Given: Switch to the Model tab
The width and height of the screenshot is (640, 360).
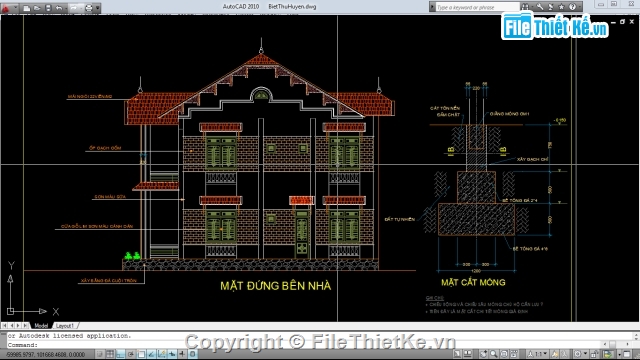Looking at the screenshot, I should tap(41, 326).
